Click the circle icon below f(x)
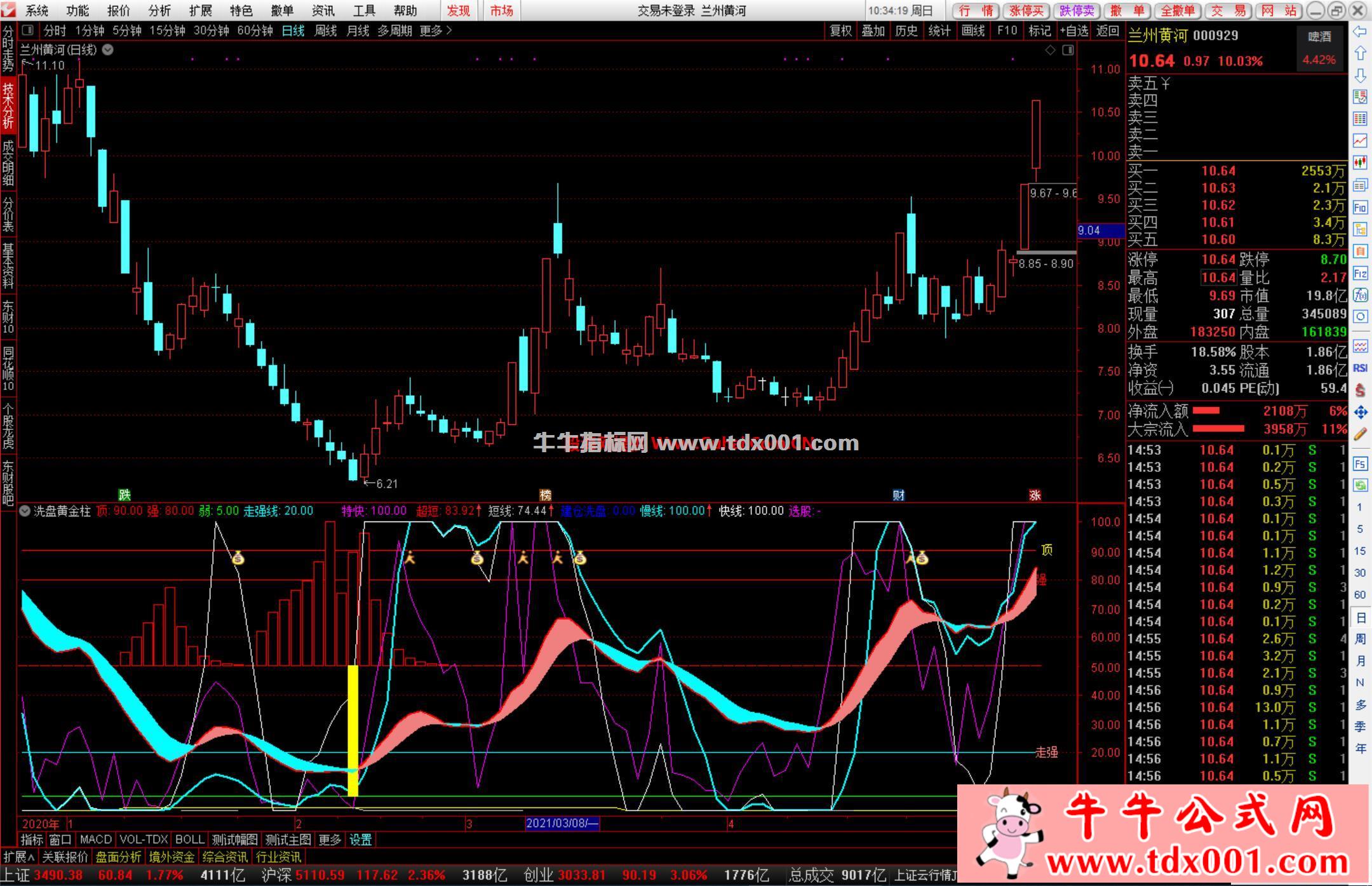 point(1360,317)
